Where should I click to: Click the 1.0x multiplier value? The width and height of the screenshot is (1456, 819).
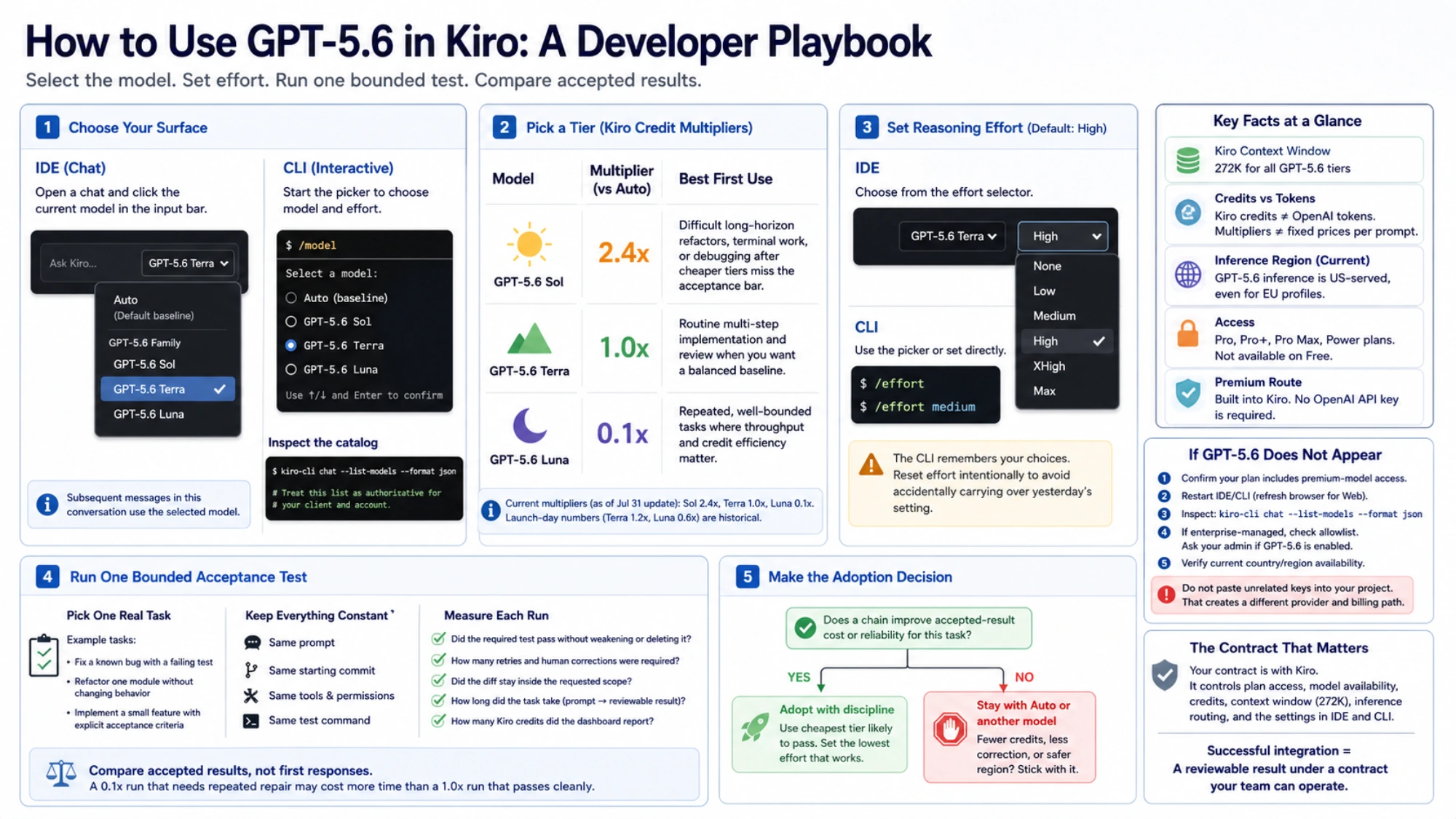pos(623,347)
